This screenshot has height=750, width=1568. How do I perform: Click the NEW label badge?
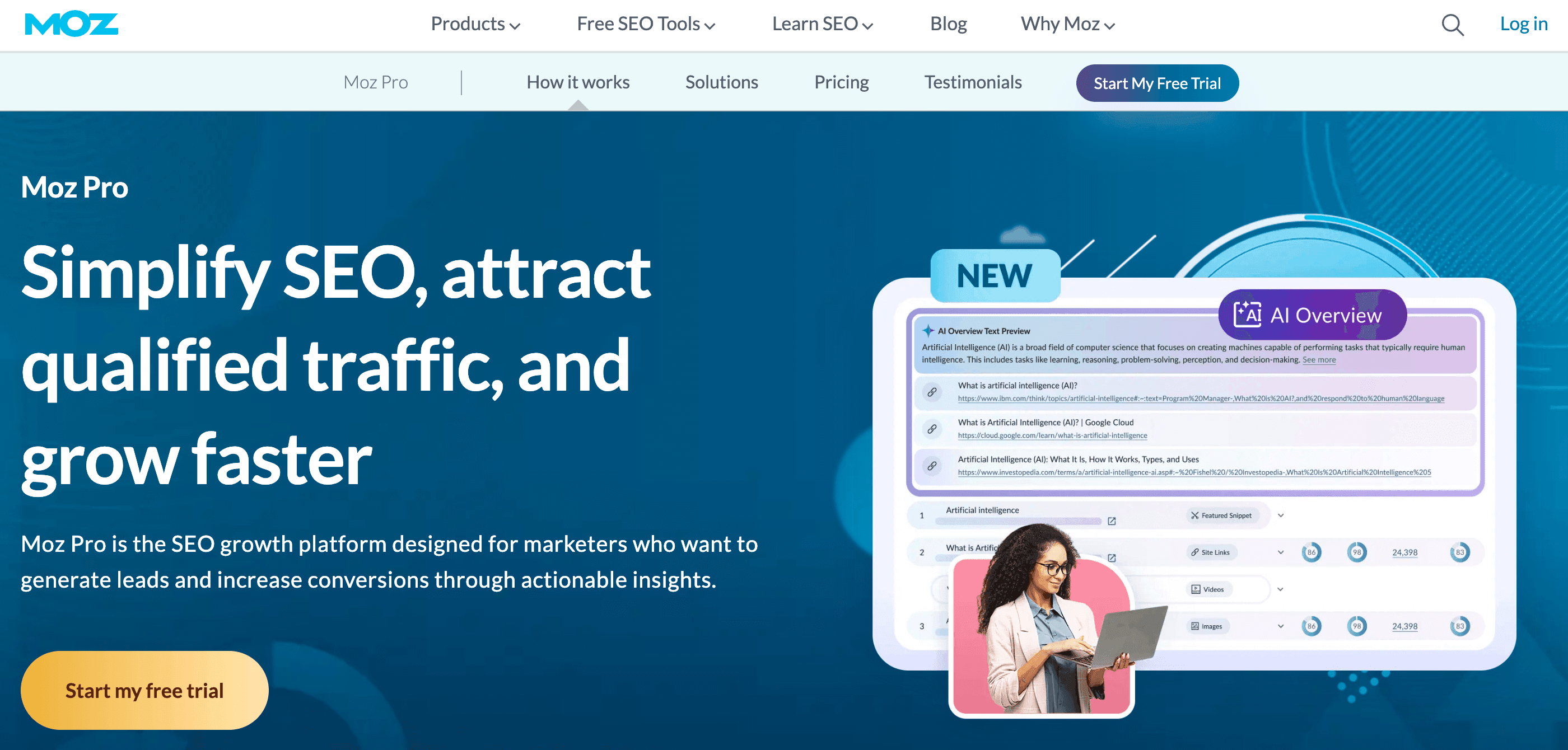[x=995, y=275]
